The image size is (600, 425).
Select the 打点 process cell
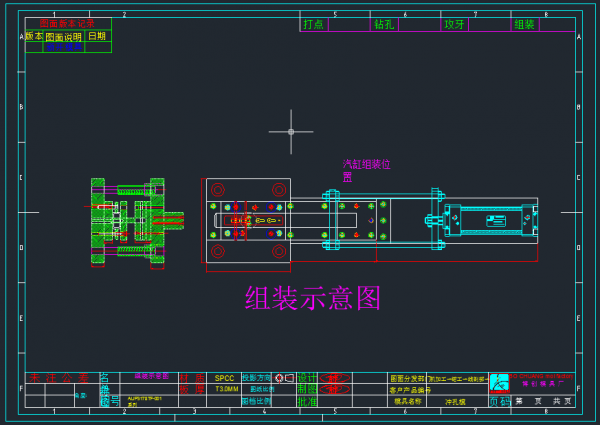pos(313,24)
